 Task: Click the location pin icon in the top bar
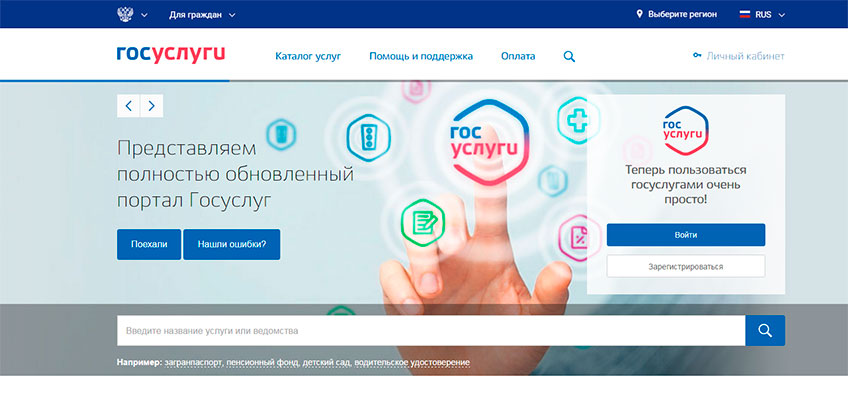point(640,14)
